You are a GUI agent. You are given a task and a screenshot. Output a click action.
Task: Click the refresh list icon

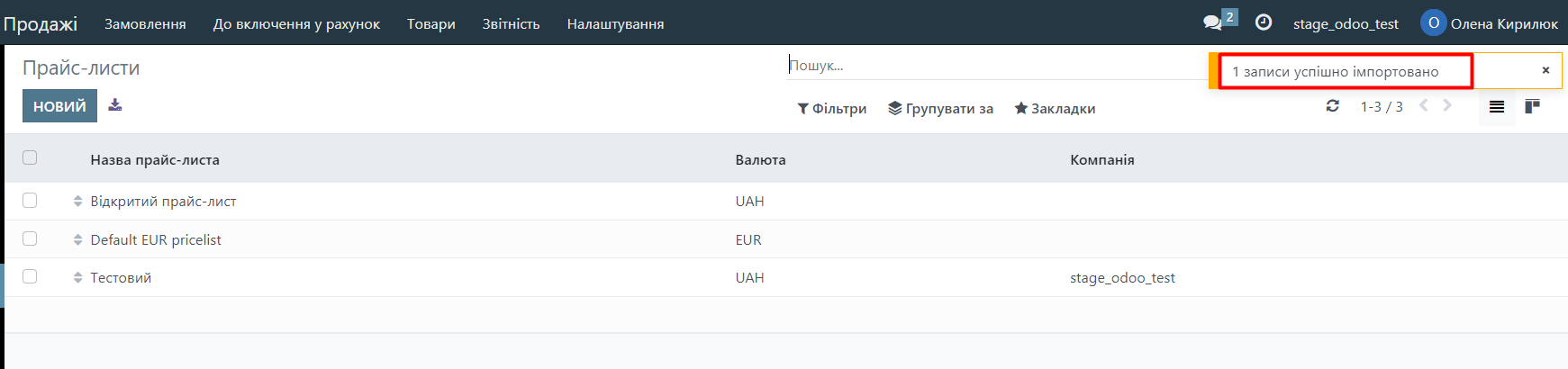point(1333,106)
